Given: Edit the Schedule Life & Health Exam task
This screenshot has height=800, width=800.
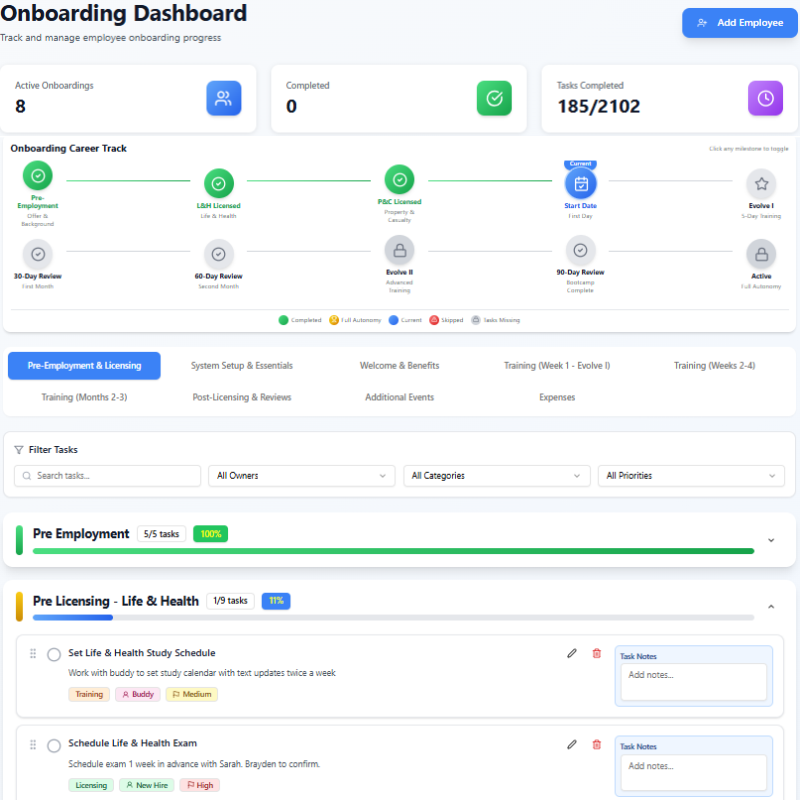Looking at the screenshot, I should [571, 744].
